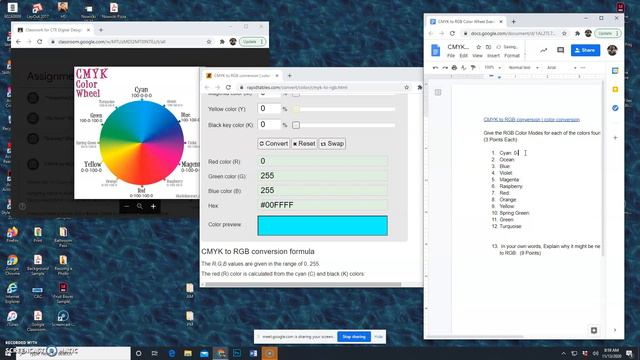Click Cortana circle on the taskbar
The image size is (640, 360).
(138, 353)
